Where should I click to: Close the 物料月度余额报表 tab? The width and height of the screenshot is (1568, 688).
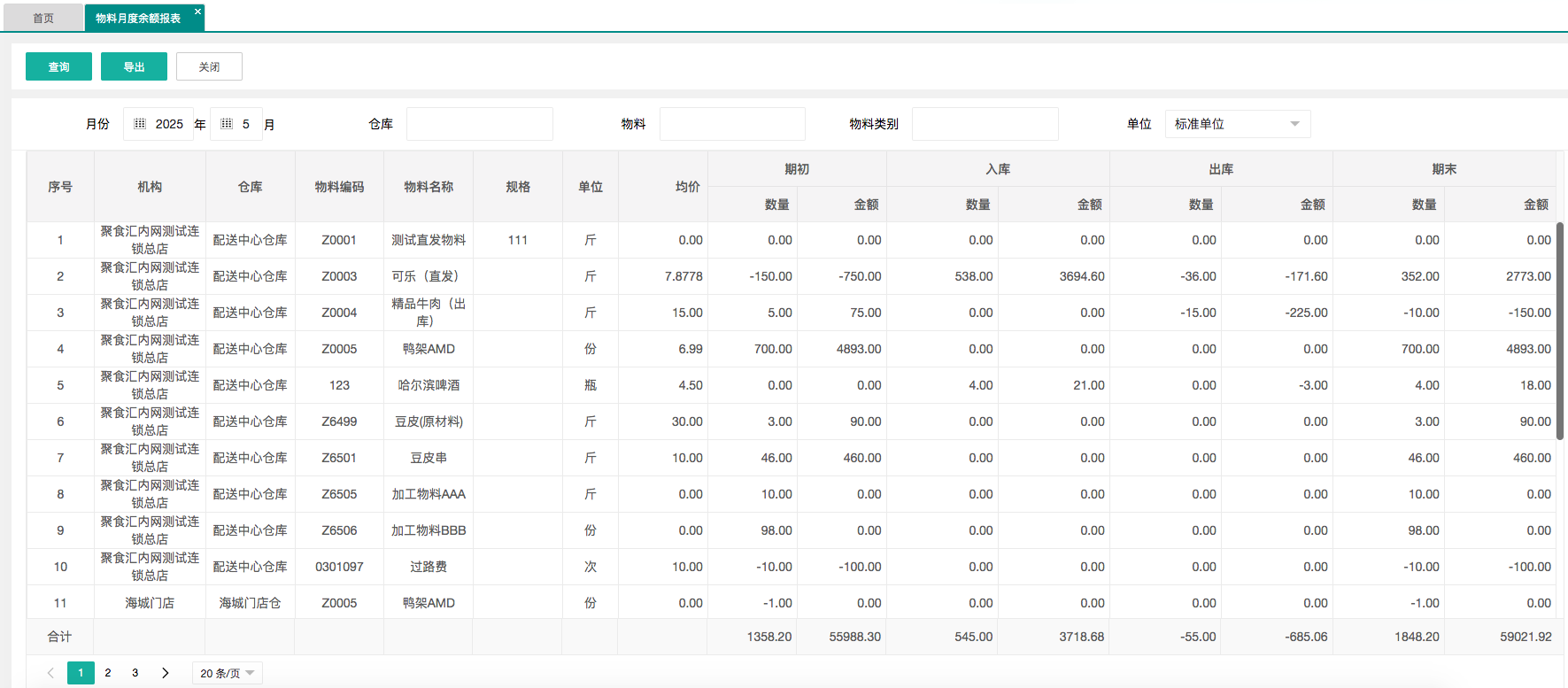tap(197, 12)
